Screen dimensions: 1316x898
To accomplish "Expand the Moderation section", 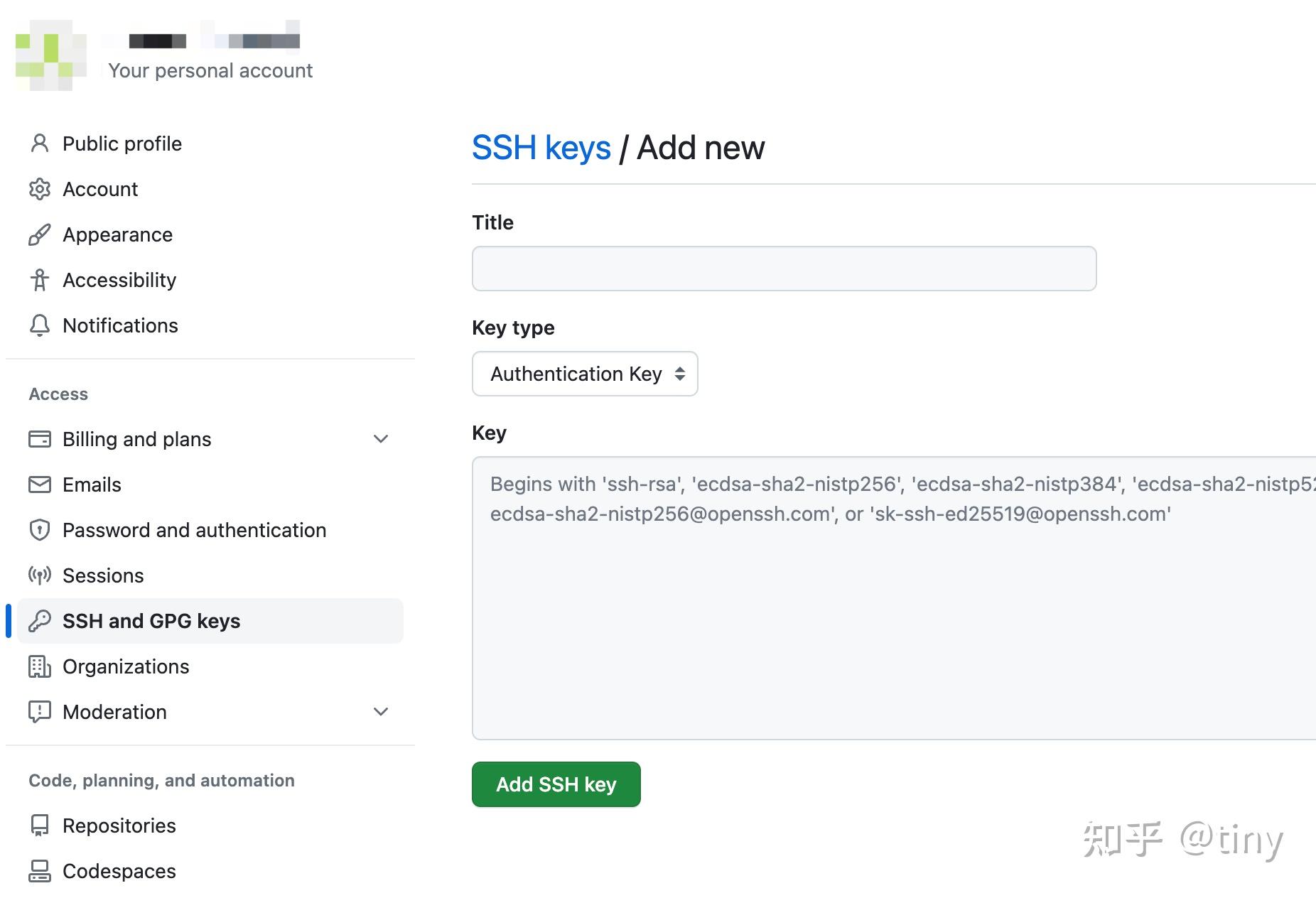I will coord(381,711).
